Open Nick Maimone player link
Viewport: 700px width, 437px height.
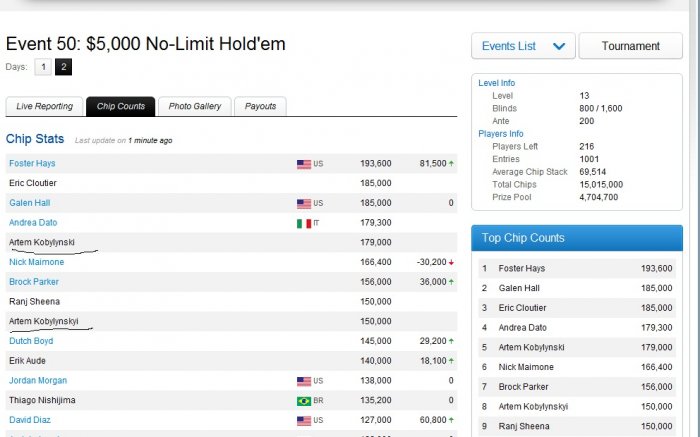click(36, 262)
